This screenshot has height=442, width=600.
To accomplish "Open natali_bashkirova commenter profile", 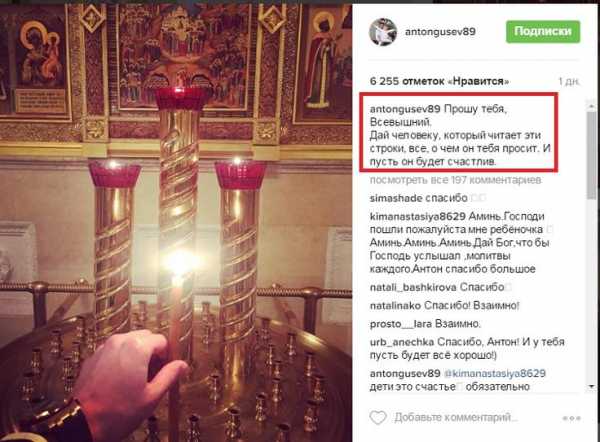I will 413,287.
